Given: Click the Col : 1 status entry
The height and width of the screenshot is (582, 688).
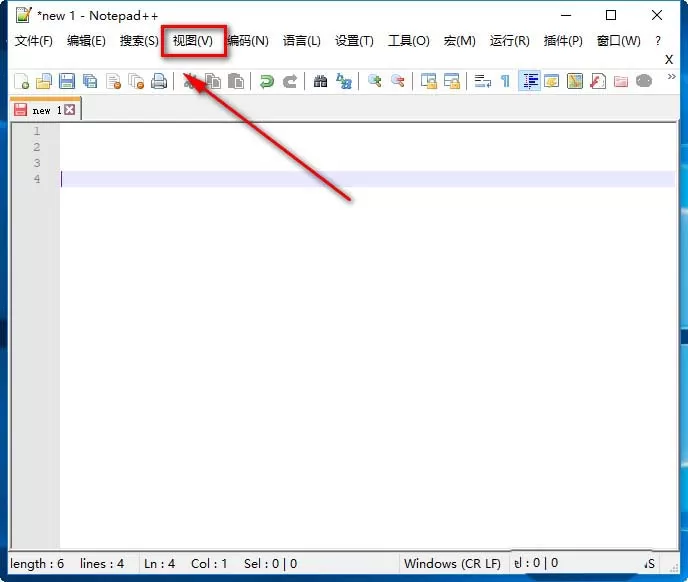Looking at the screenshot, I should 209,564.
